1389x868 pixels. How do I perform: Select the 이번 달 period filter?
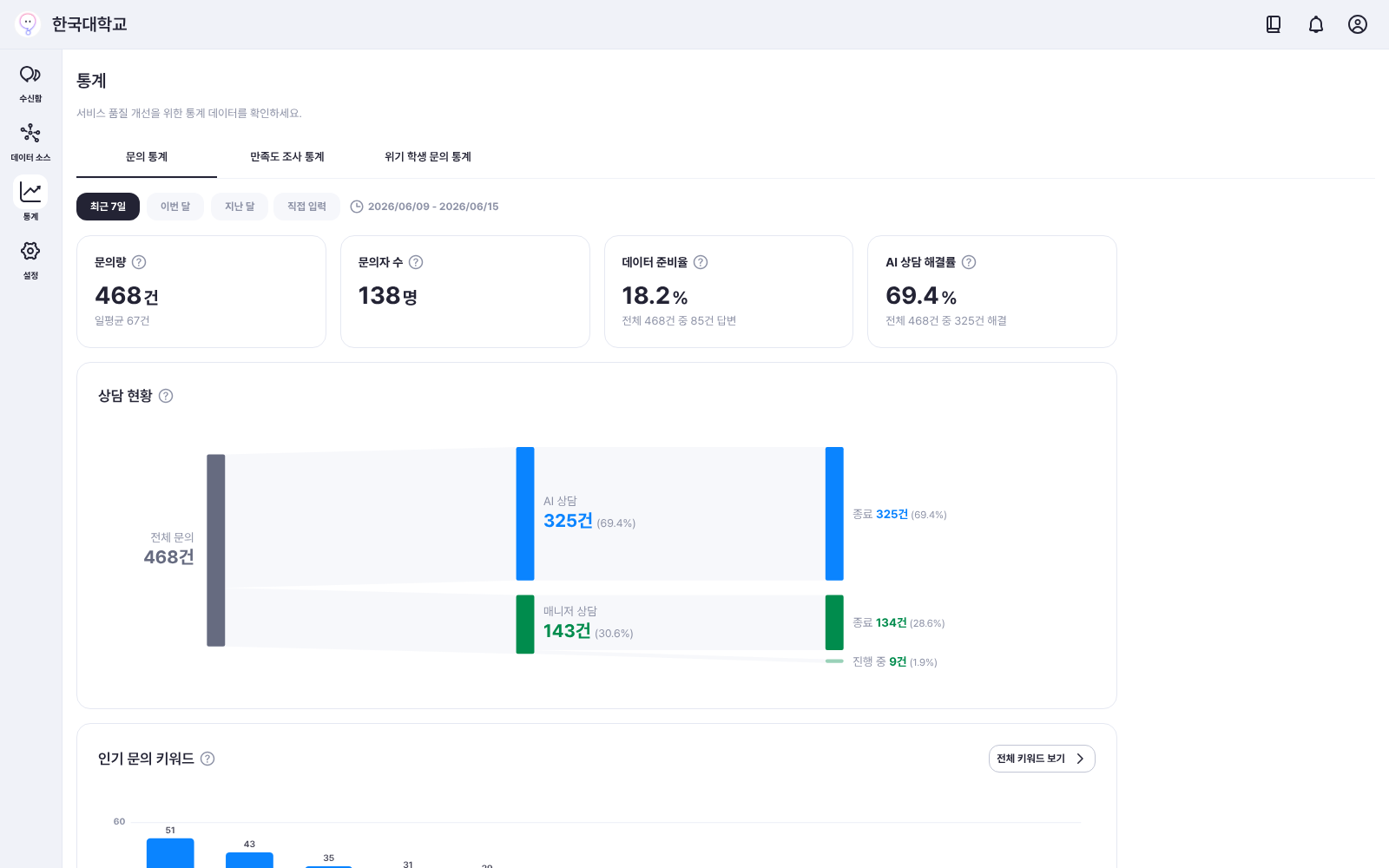tap(175, 207)
